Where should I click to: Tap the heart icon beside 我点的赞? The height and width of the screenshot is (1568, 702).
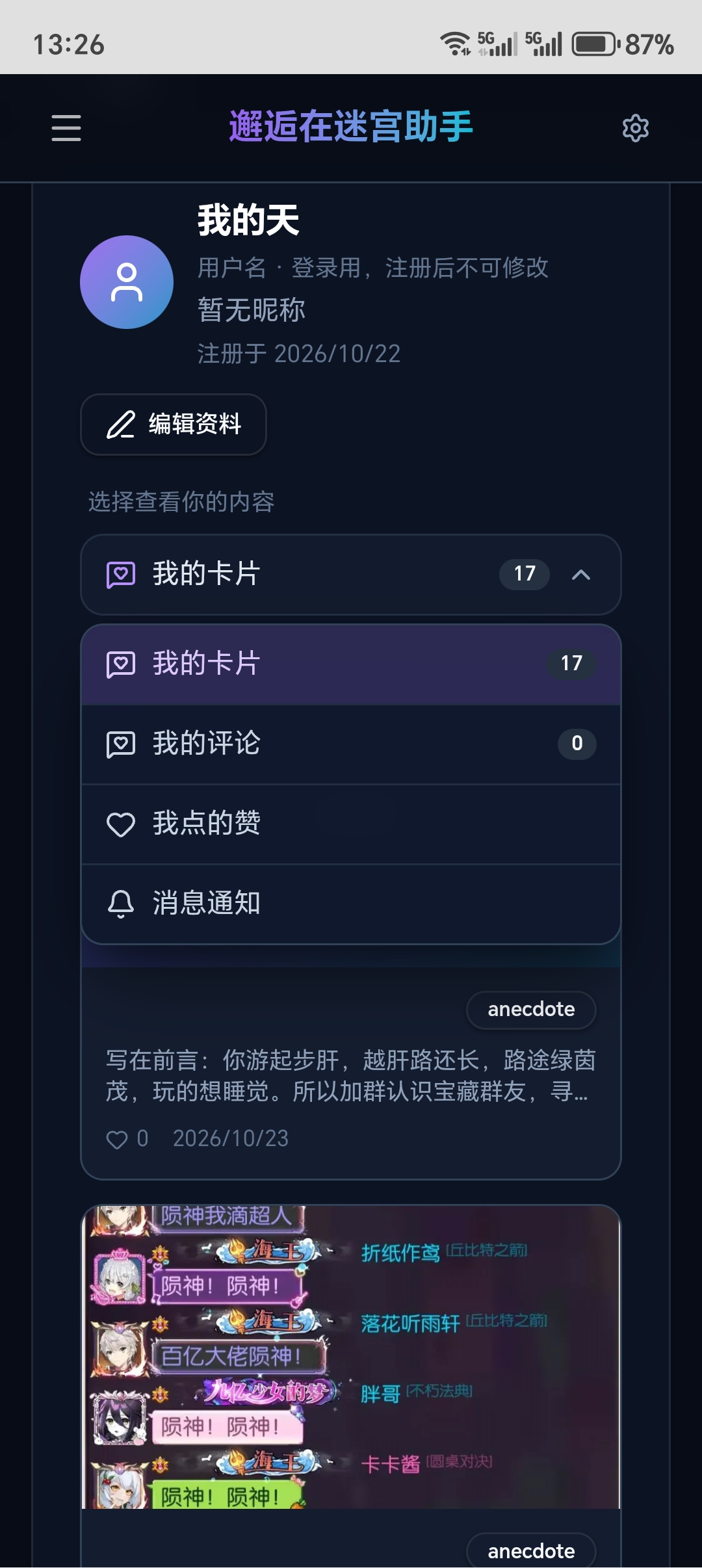coord(121,824)
